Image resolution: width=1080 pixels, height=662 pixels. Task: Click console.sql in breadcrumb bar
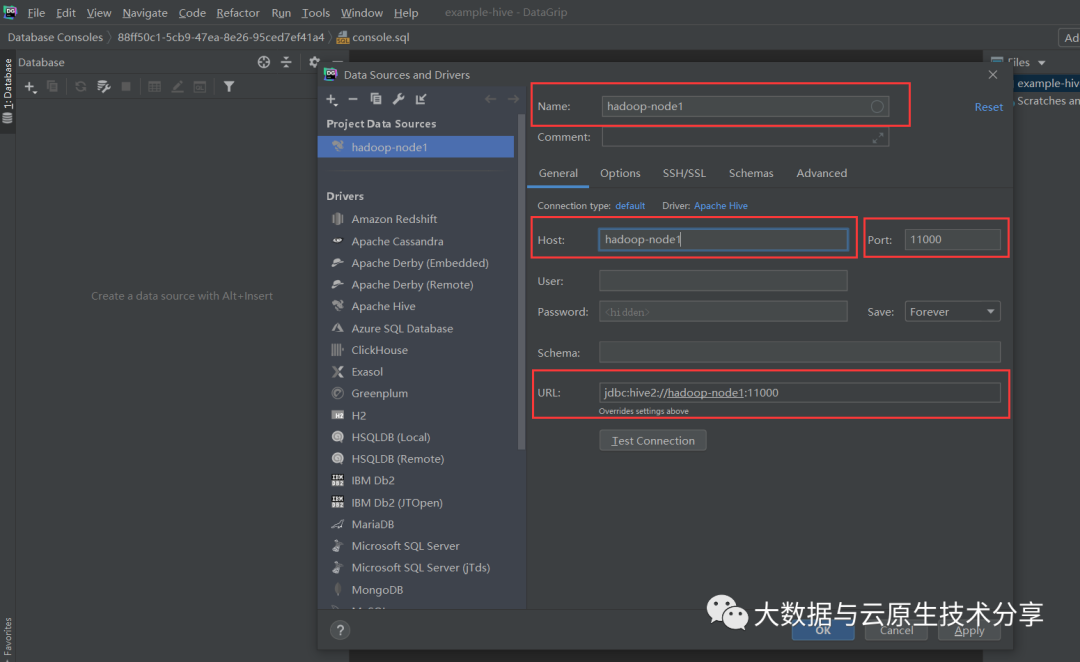coord(373,37)
